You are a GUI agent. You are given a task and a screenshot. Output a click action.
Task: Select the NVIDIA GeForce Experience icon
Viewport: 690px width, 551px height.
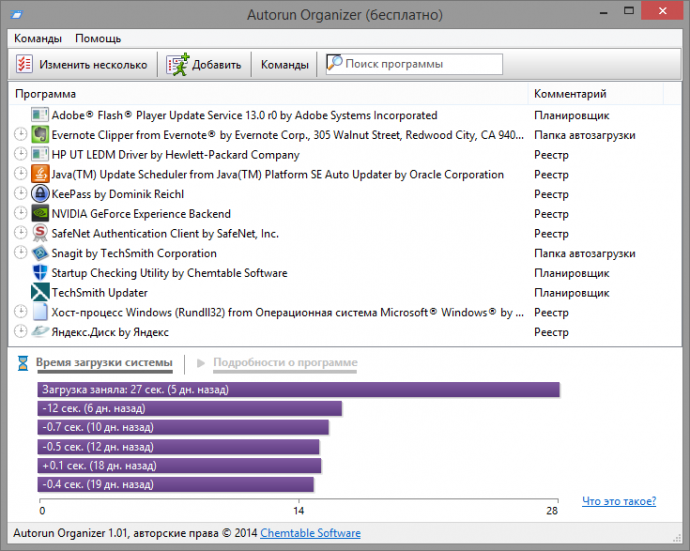pyautogui.click(x=40, y=213)
